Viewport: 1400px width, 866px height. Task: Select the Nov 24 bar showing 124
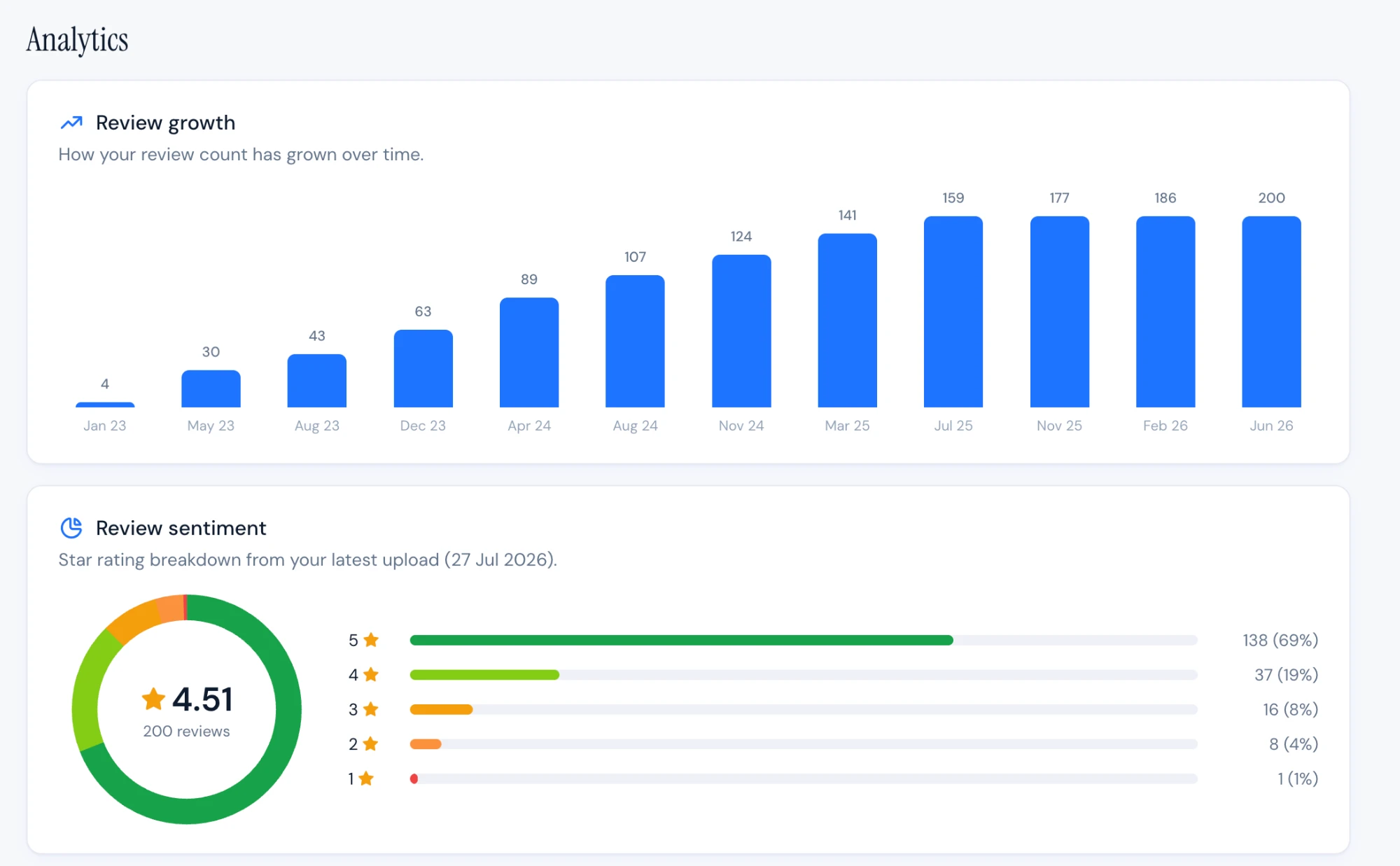(741, 331)
